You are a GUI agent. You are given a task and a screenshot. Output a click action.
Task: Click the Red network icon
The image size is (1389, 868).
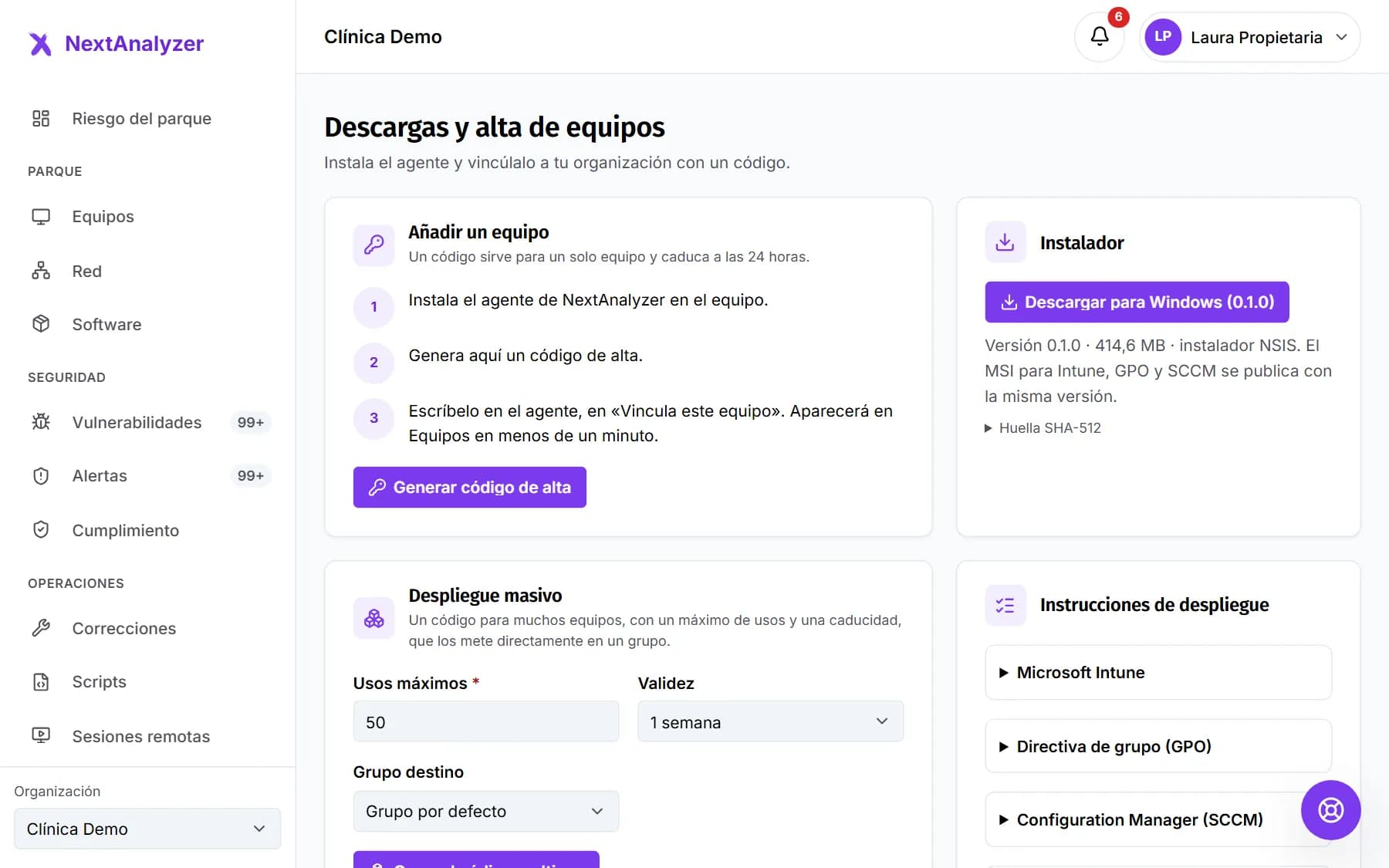tap(41, 271)
